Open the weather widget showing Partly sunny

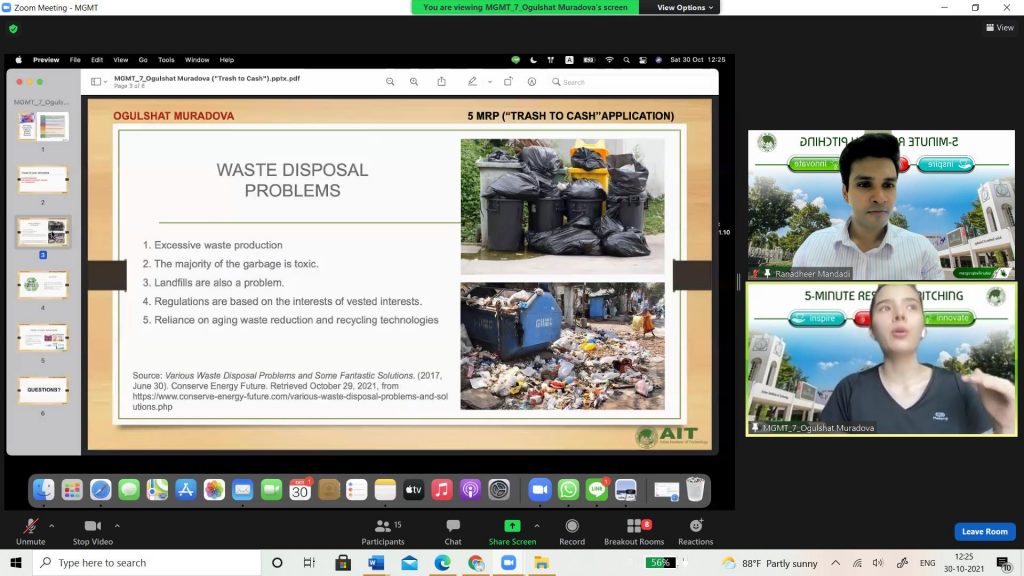tap(770, 563)
